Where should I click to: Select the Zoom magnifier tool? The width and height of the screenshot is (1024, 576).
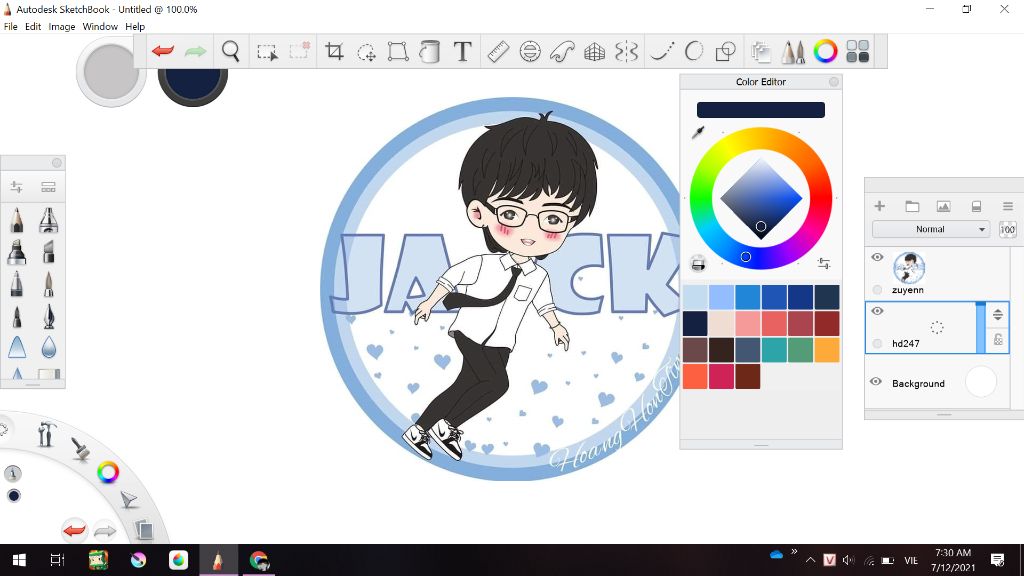click(231, 51)
